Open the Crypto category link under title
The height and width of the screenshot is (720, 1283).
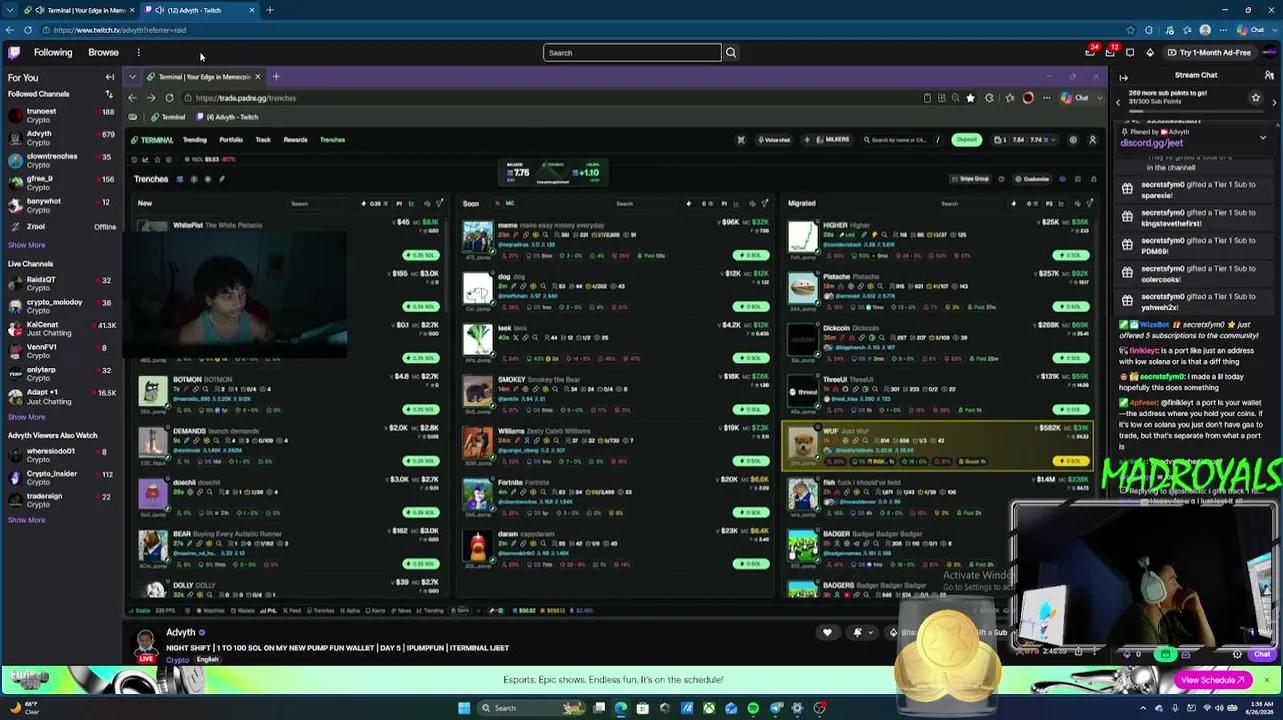[177, 660]
